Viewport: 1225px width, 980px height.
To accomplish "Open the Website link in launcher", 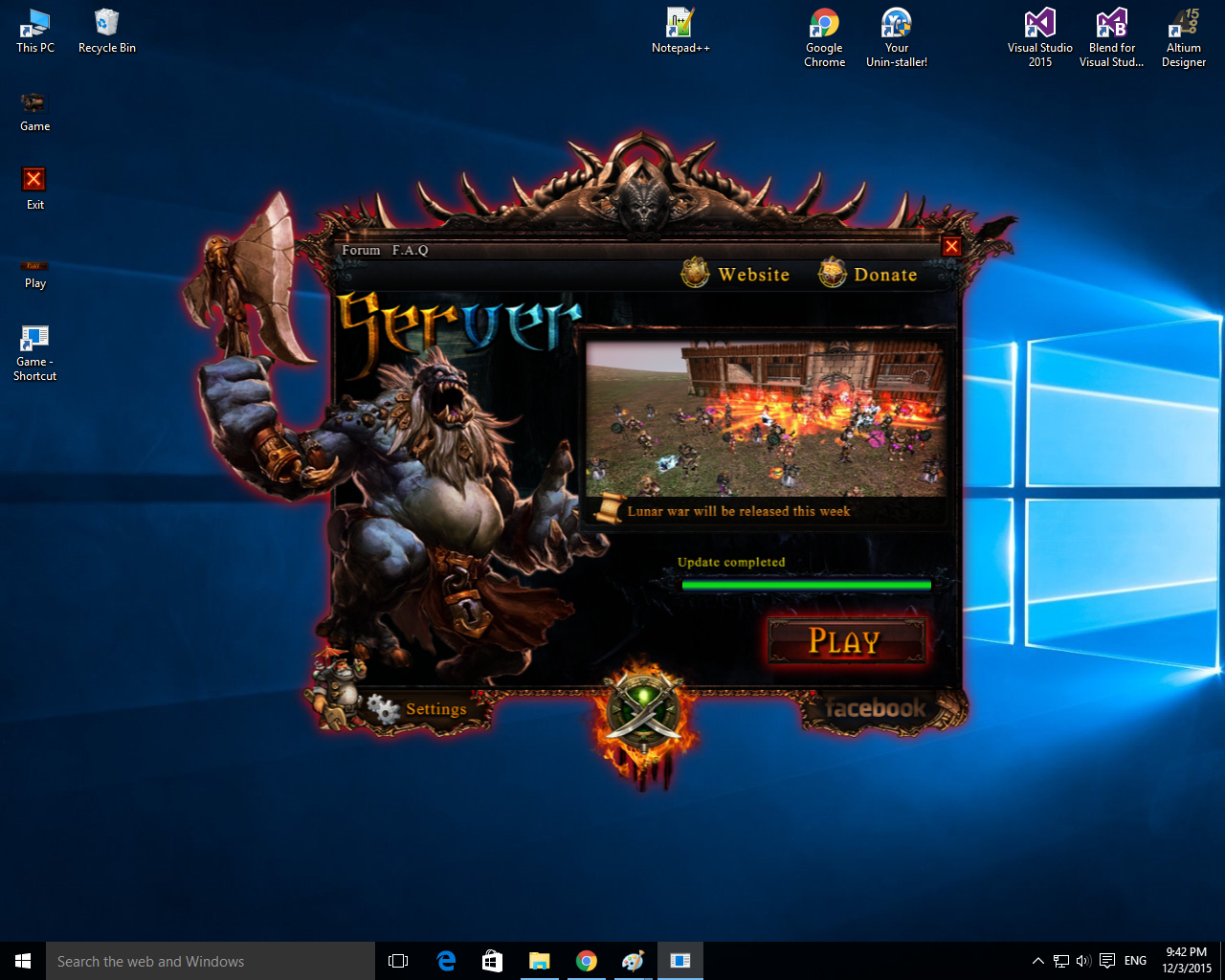I will tap(754, 275).
